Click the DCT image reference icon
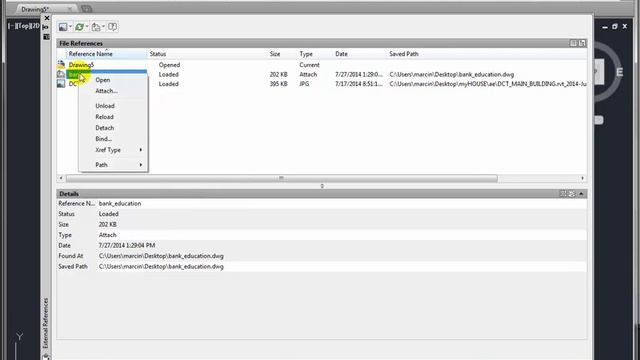The image size is (640, 360). [x=61, y=84]
